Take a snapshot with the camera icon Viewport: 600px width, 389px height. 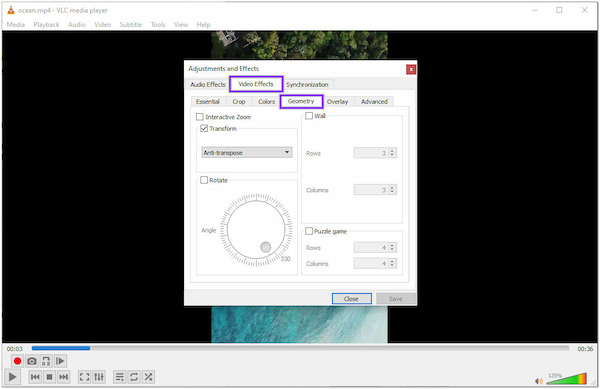click(32, 361)
